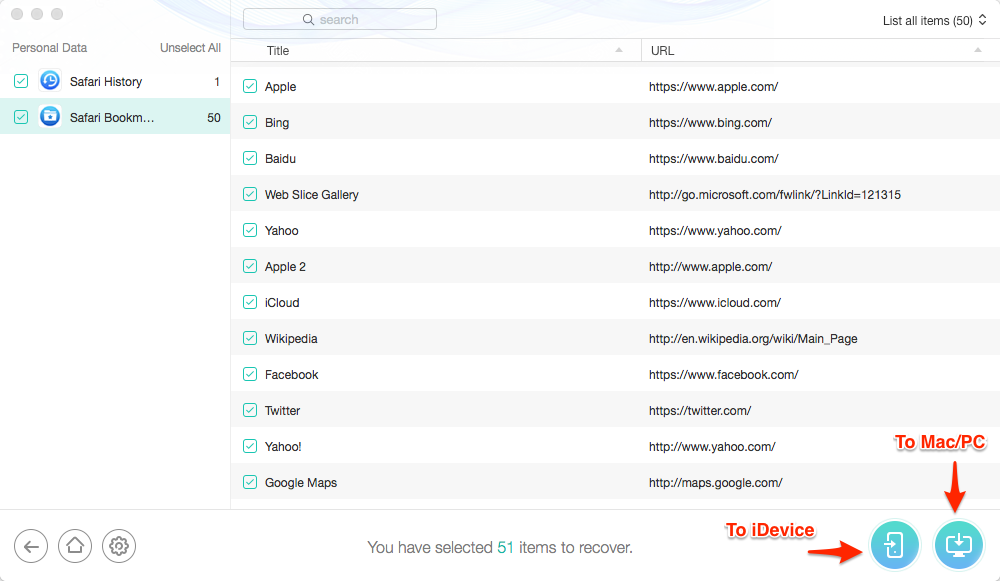This screenshot has width=1000, height=581.
Task: Go to the home screen icon
Action: [x=75, y=547]
